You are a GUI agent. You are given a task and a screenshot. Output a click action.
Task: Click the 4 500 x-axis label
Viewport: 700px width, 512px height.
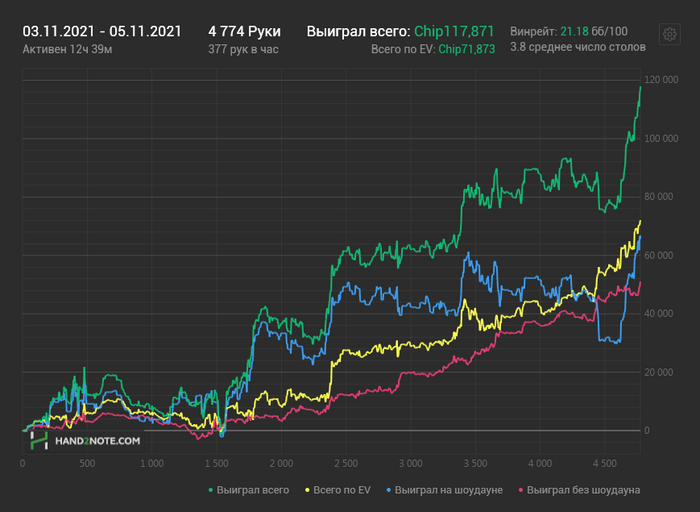coord(605,464)
